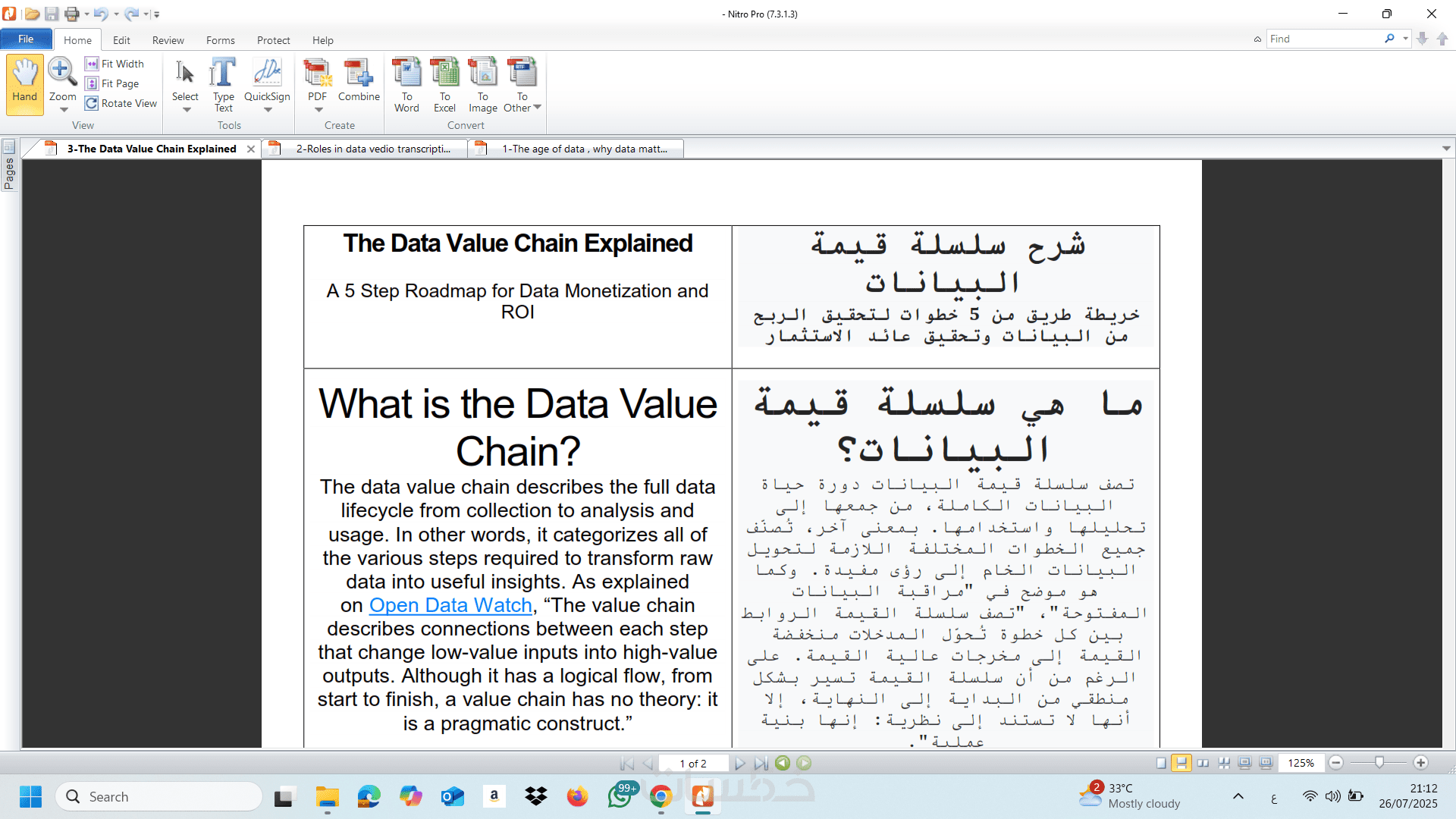Switch to facing pages view

[x=1203, y=764]
